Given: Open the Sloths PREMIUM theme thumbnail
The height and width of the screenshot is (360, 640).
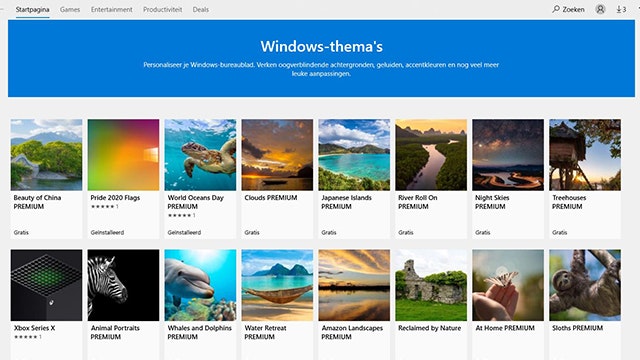Looking at the screenshot, I should coord(585,285).
